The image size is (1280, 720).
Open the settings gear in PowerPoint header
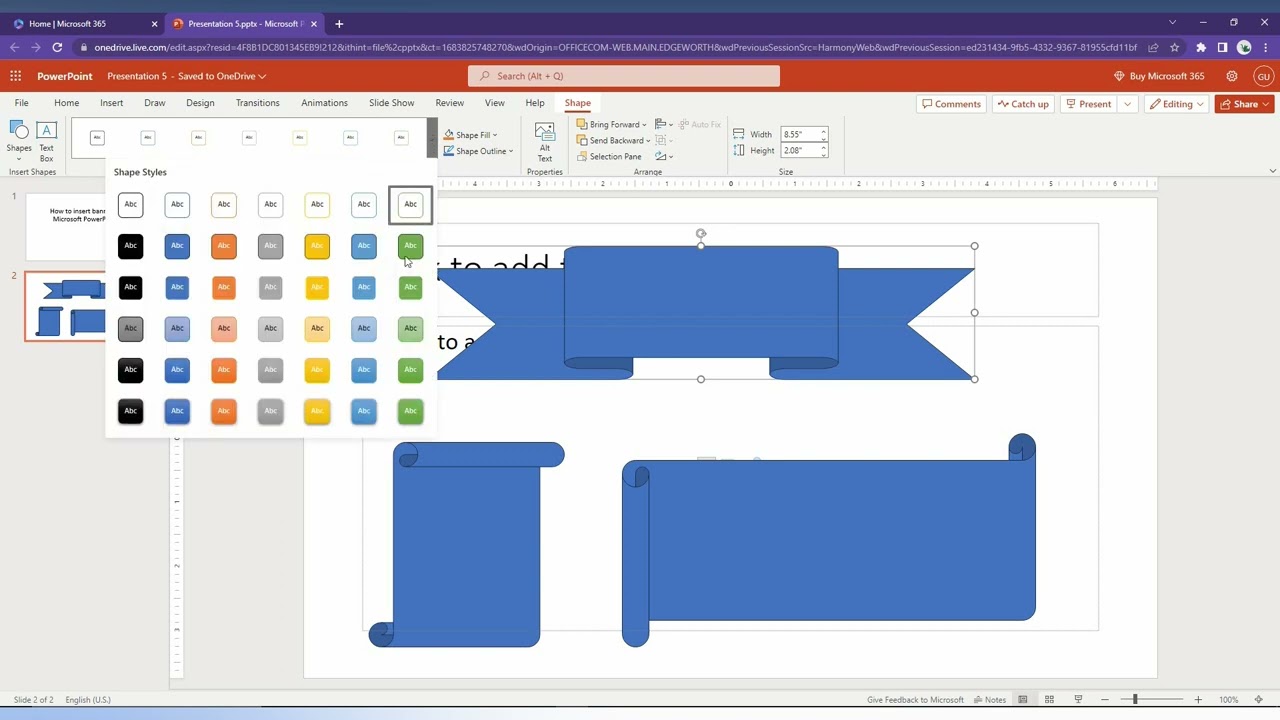click(1232, 76)
